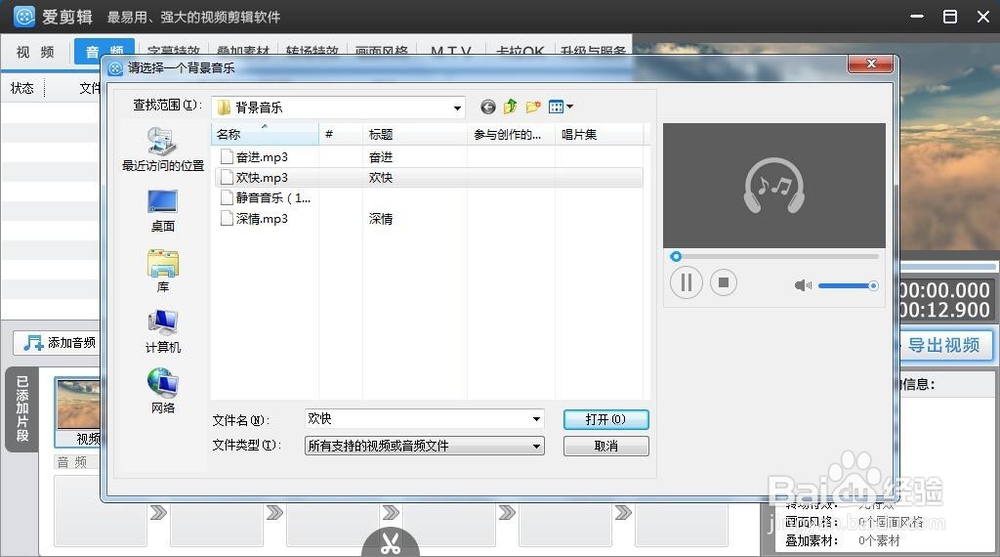
Task: Close the background music dialog
Action: pyautogui.click(x=870, y=64)
